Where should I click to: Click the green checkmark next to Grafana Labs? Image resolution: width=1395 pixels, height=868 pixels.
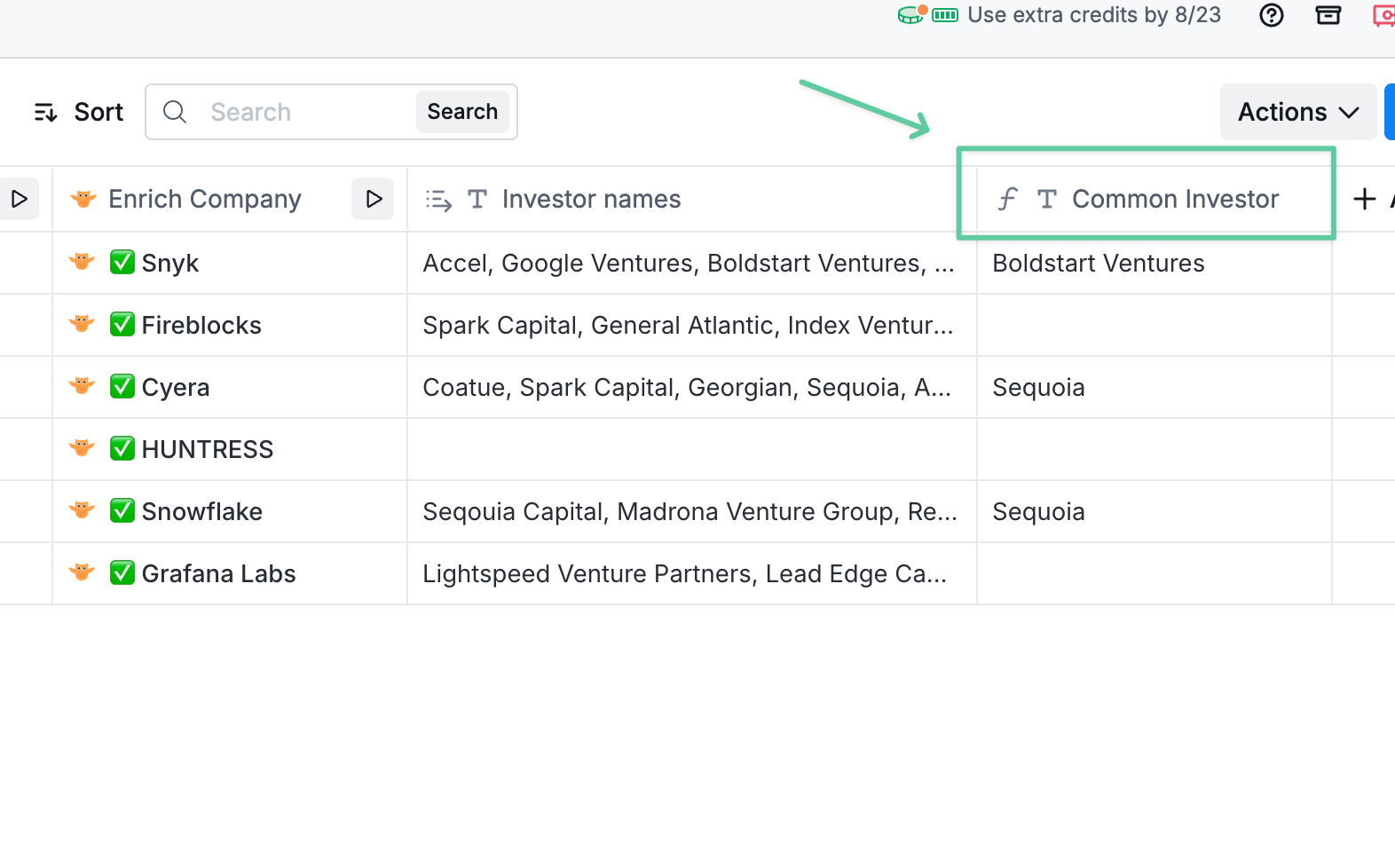click(122, 572)
